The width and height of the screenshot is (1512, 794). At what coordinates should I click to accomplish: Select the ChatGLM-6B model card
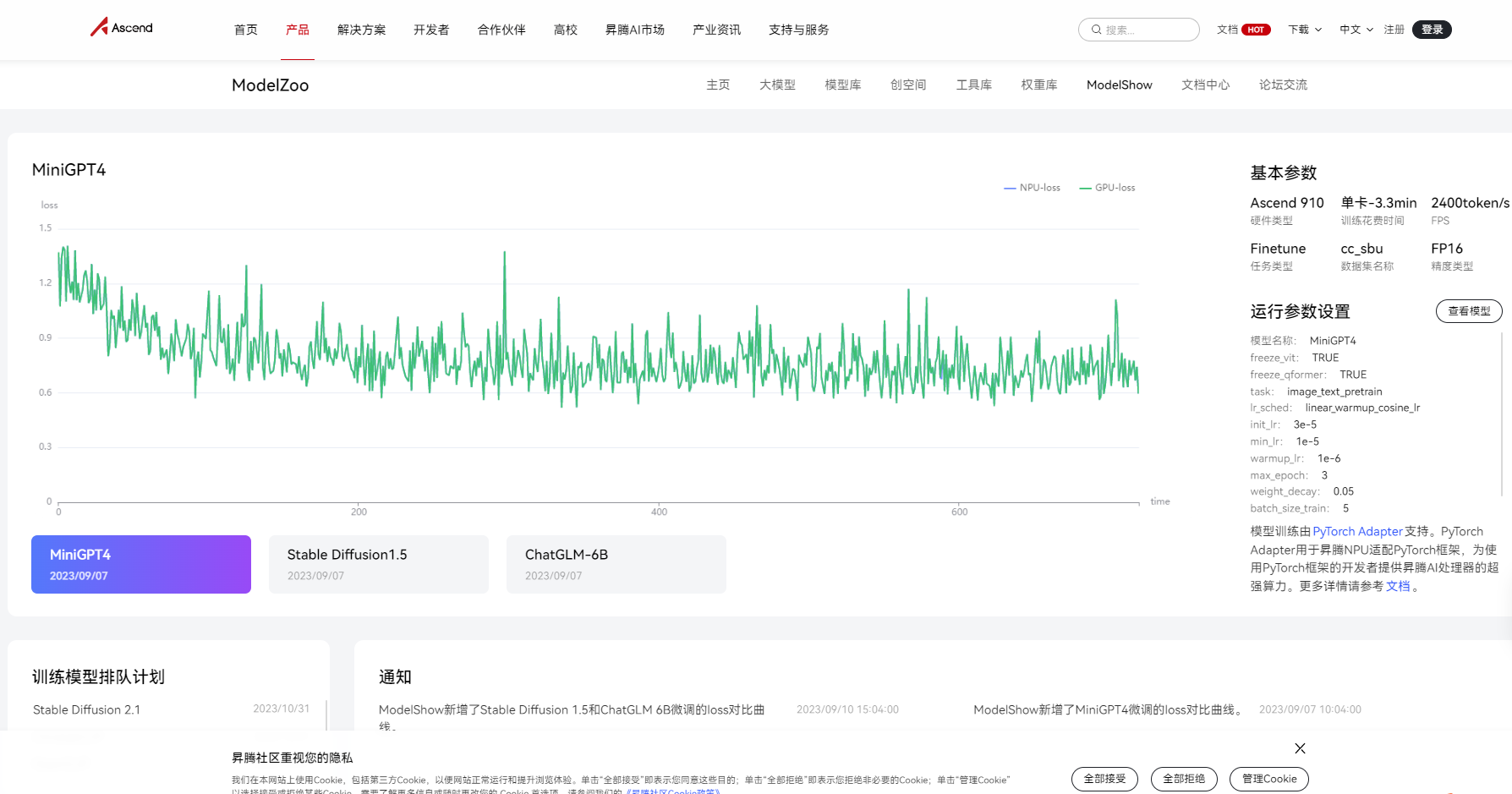(616, 564)
